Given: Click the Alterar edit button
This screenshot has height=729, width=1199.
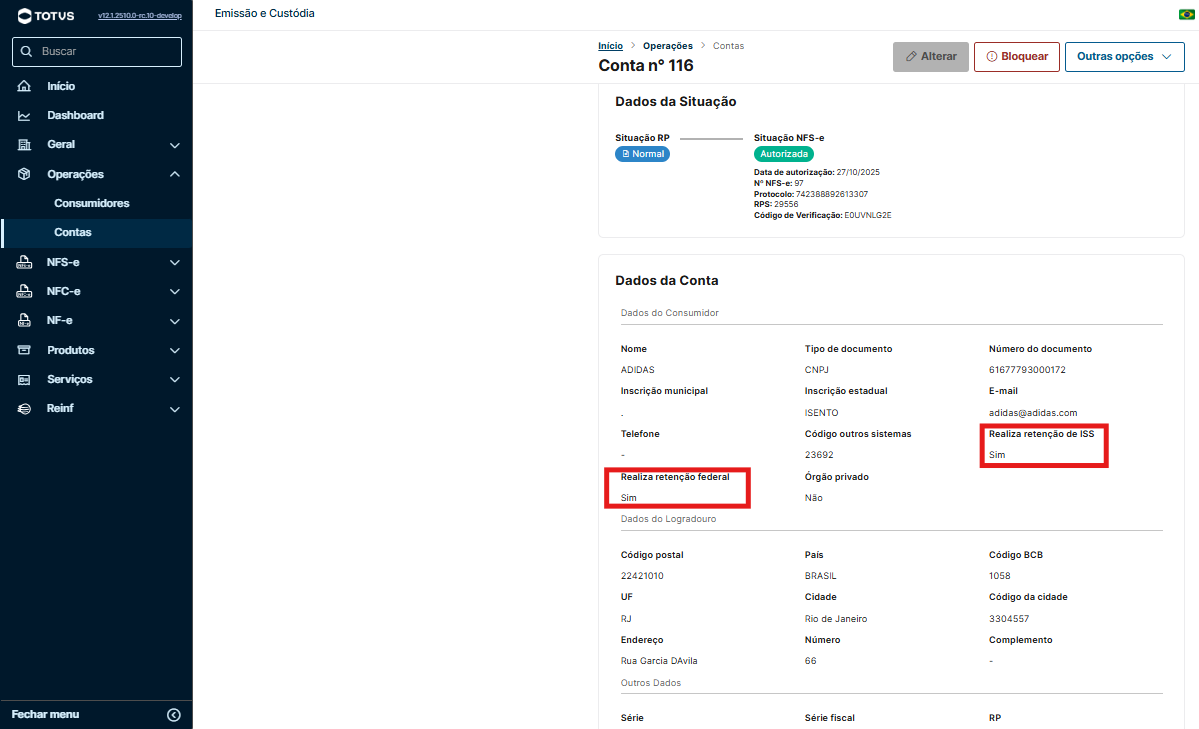Looking at the screenshot, I should tap(930, 57).
